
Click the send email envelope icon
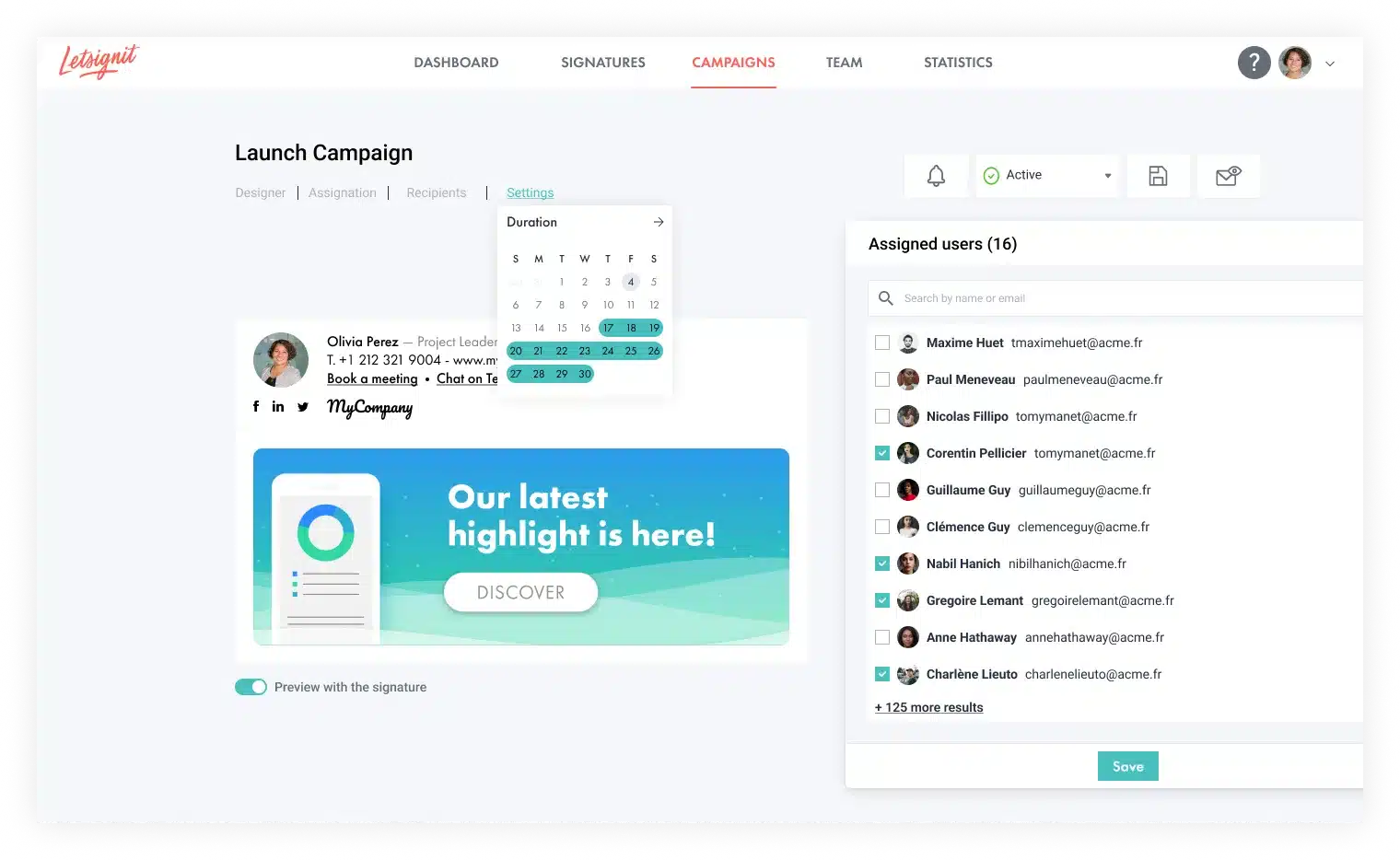click(x=1228, y=176)
